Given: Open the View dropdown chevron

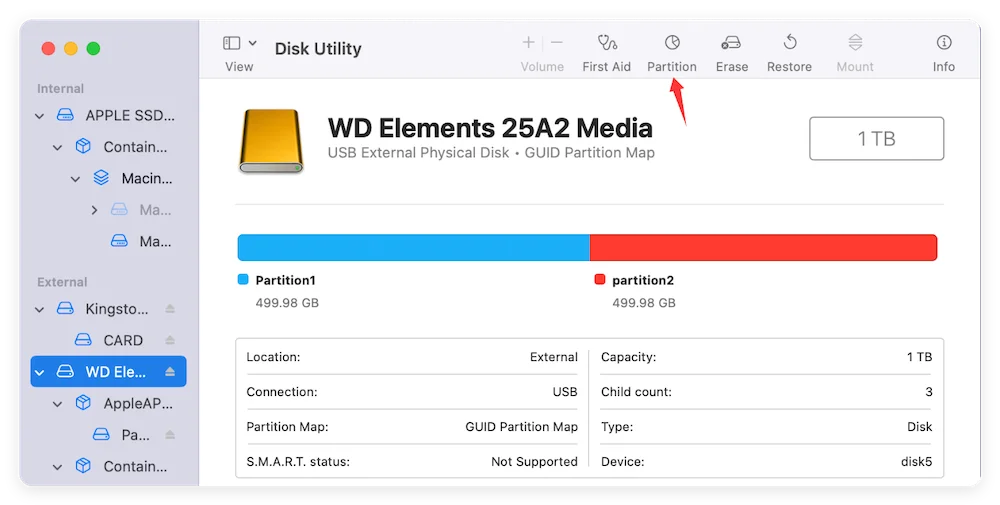Looking at the screenshot, I should tap(253, 43).
